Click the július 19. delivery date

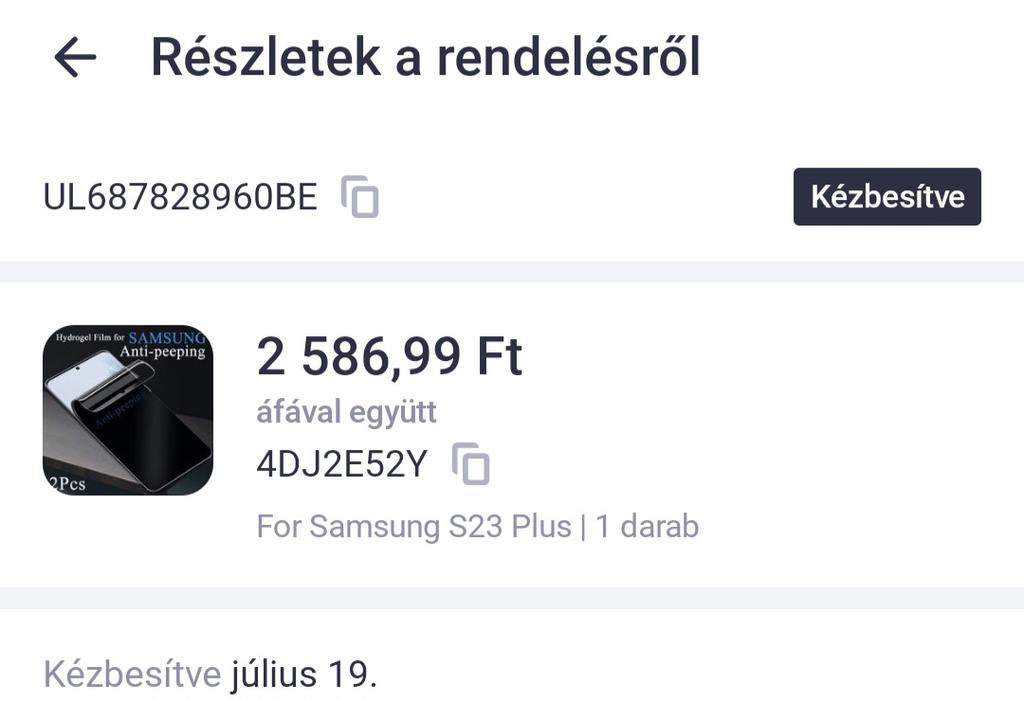304,675
